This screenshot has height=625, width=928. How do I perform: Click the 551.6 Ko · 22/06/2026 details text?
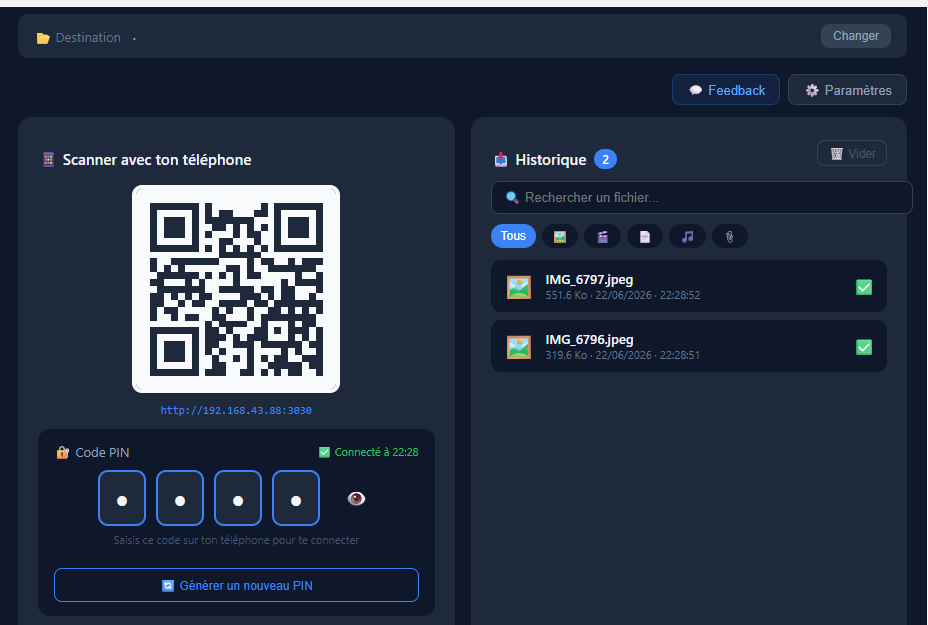(x=623, y=295)
